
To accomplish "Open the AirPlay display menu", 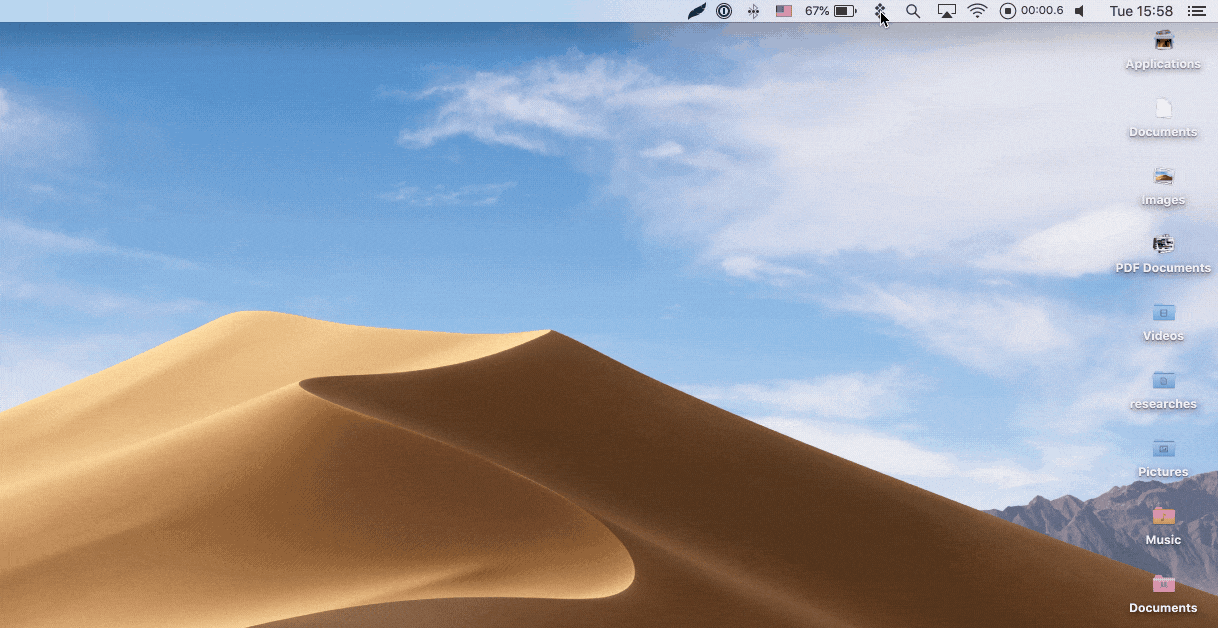I will click(946, 11).
